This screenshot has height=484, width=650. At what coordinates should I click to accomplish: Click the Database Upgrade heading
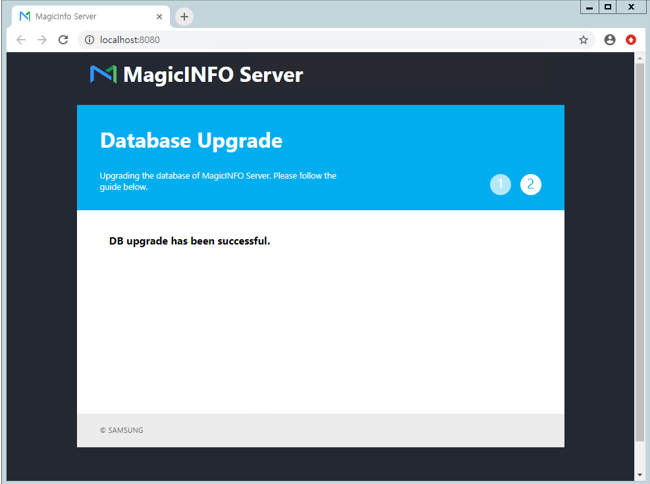pos(191,140)
